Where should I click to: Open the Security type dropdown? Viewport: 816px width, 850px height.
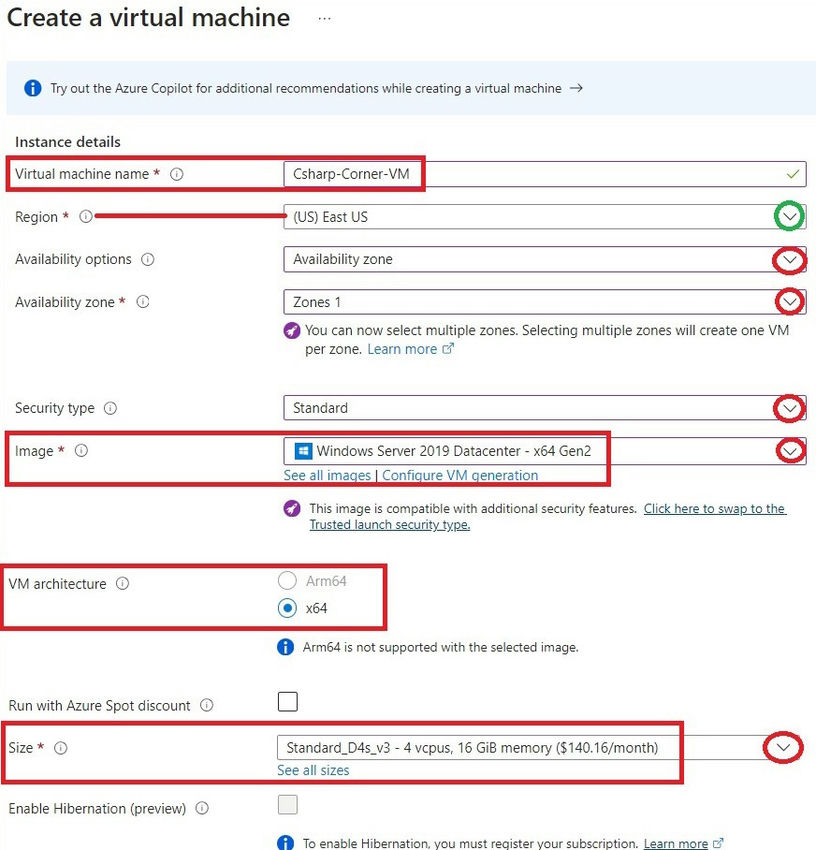pyautogui.click(x=789, y=408)
